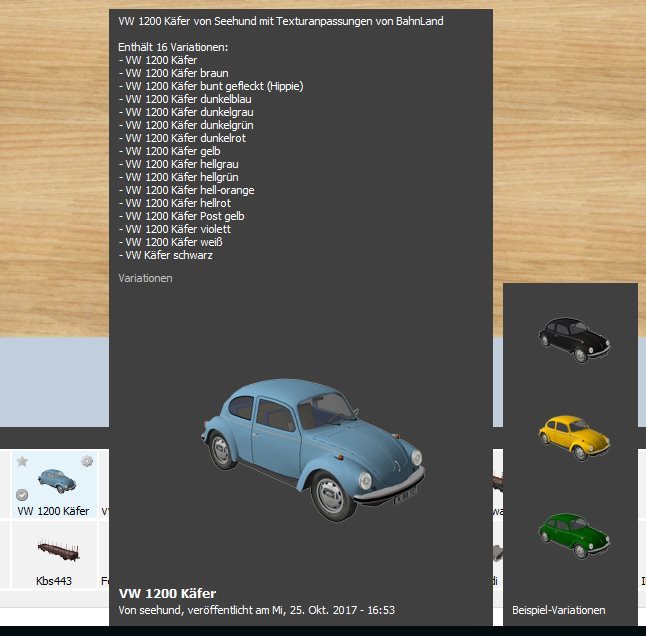Click list entry 'VW 1200 Käfer hell-orange'

187,190
